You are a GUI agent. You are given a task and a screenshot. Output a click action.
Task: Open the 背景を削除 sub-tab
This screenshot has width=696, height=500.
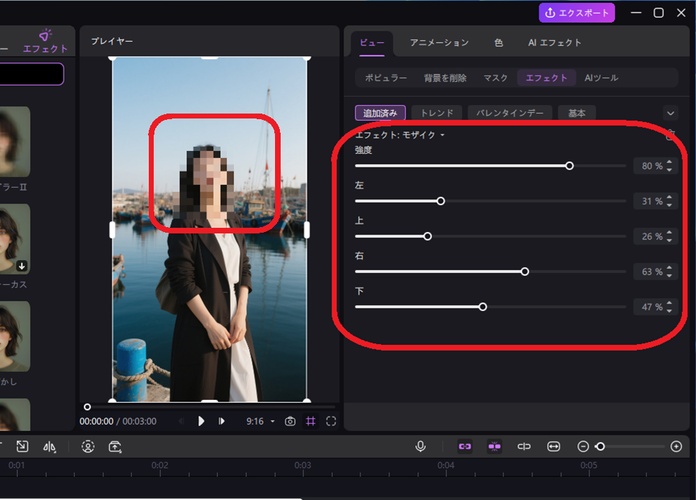point(445,78)
